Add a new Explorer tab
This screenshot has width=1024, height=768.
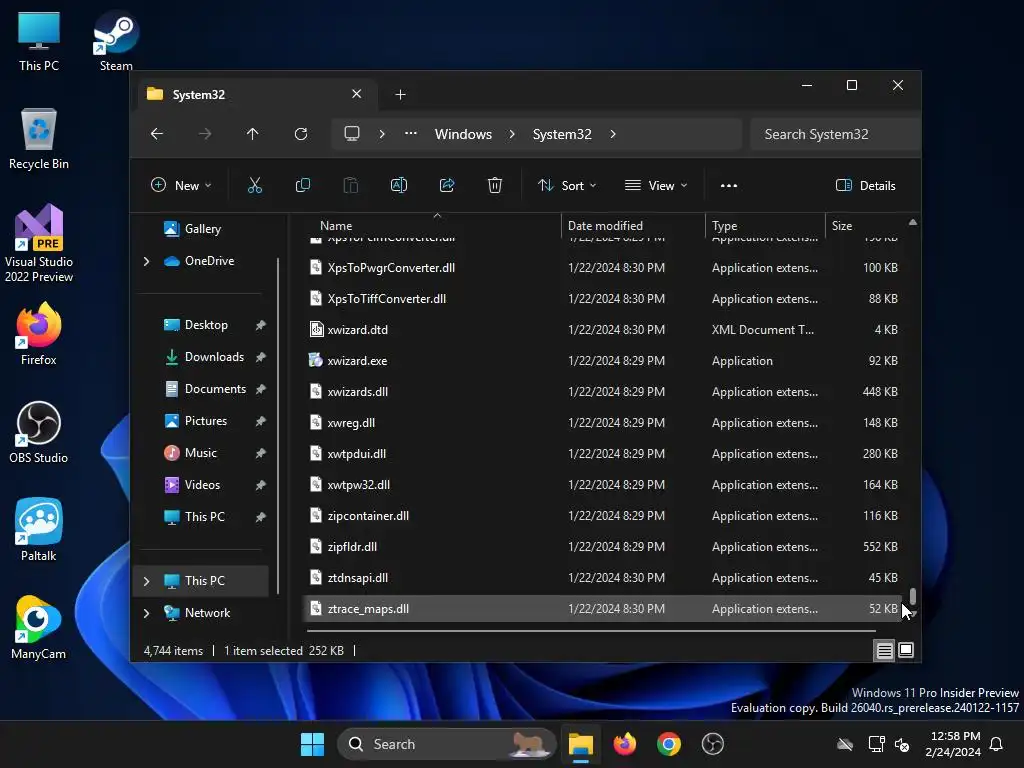pyautogui.click(x=400, y=95)
